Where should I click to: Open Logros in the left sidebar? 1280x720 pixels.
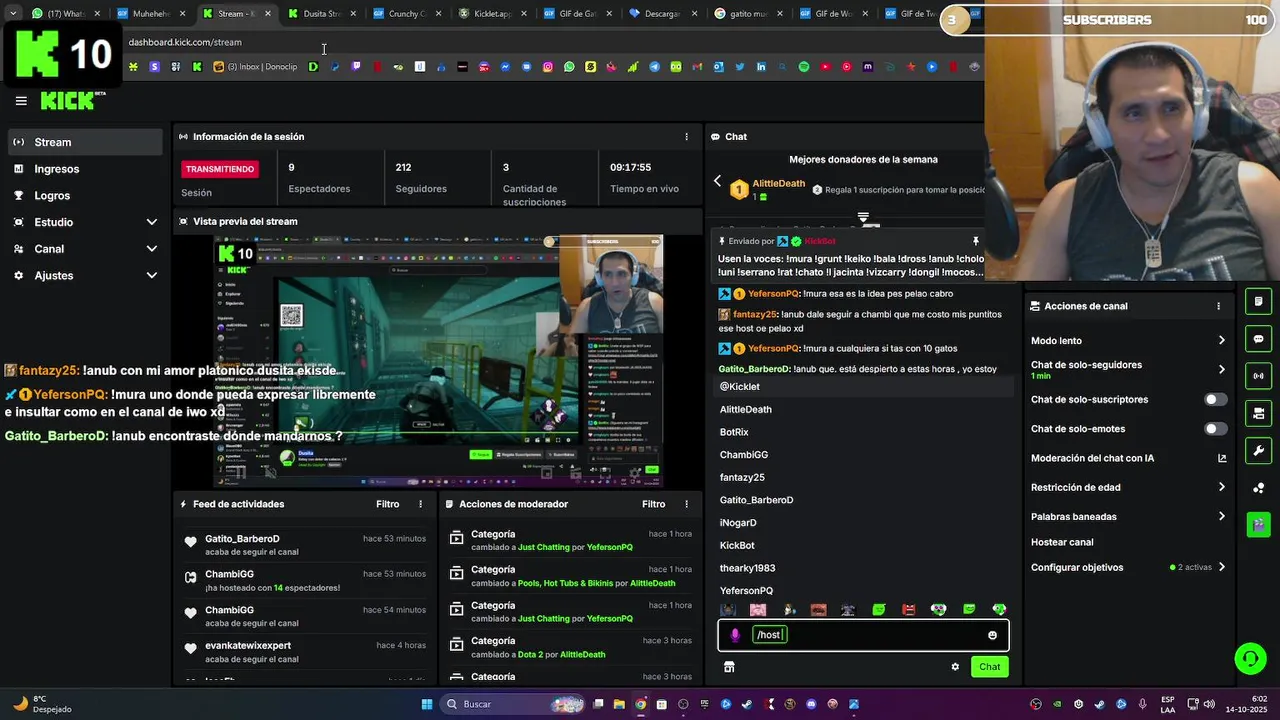click(x=85, y=196)
